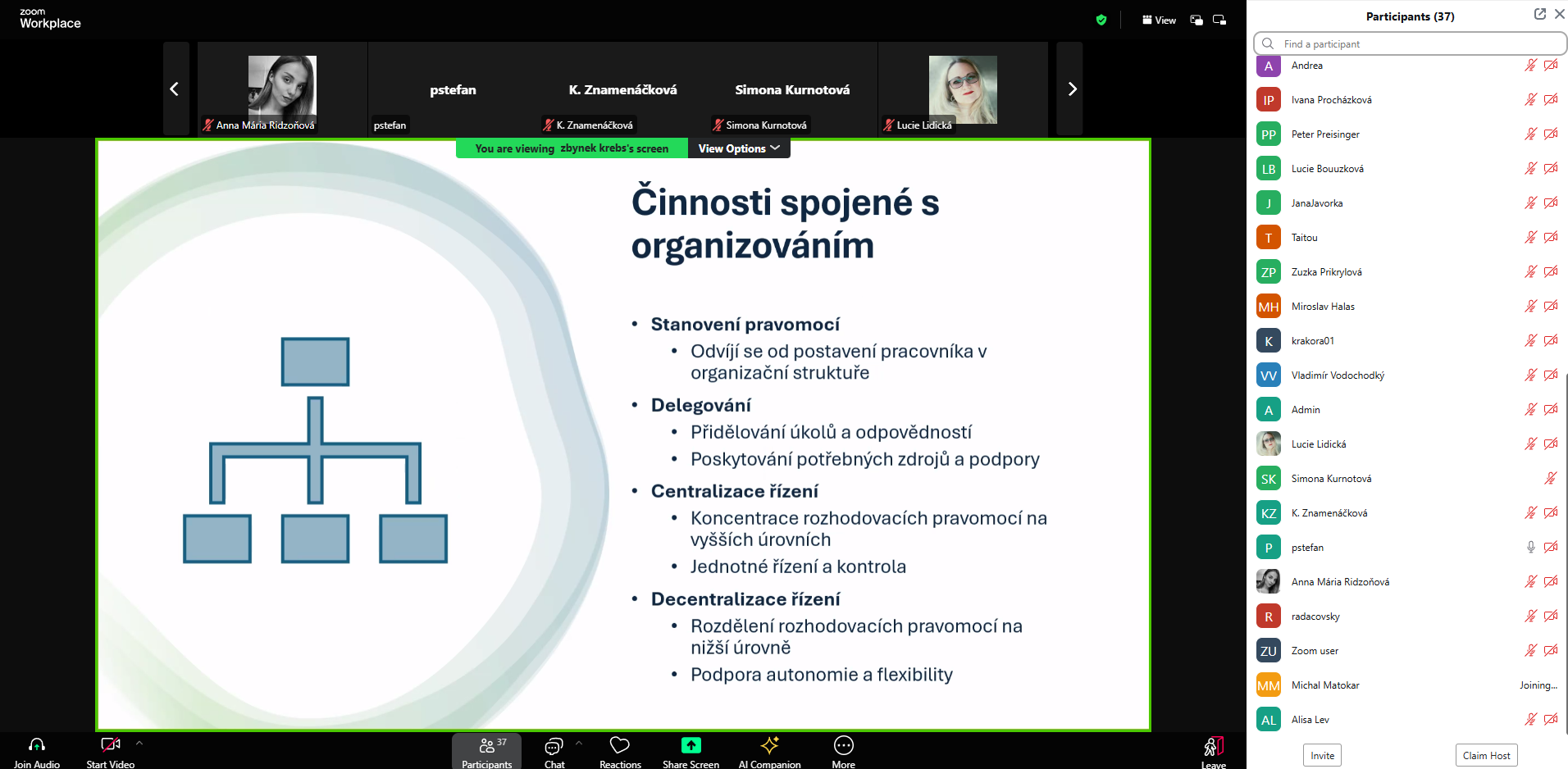Toggle Start Video camera button
Screen dimensions: 1568x769
pyautogui.click(x=110, y=744)
